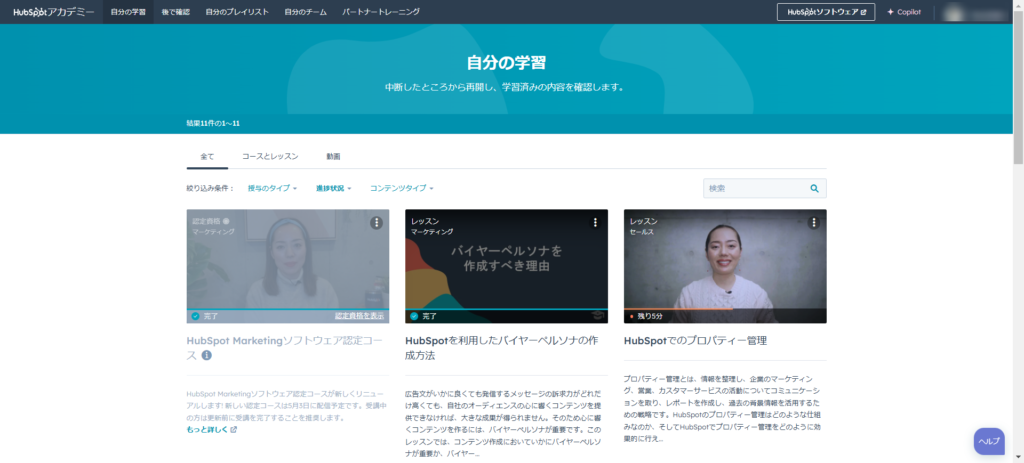1024x463 pixels.
Task: Open the user account menu in the top bar
Action: tap(978, 12)
